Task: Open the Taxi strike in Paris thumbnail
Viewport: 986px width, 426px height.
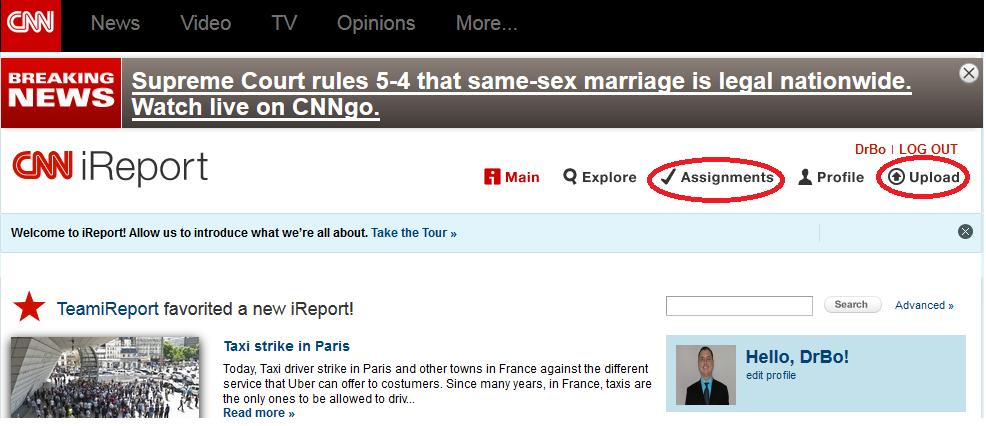Action: pyautogui.click(x=105, y=377)
